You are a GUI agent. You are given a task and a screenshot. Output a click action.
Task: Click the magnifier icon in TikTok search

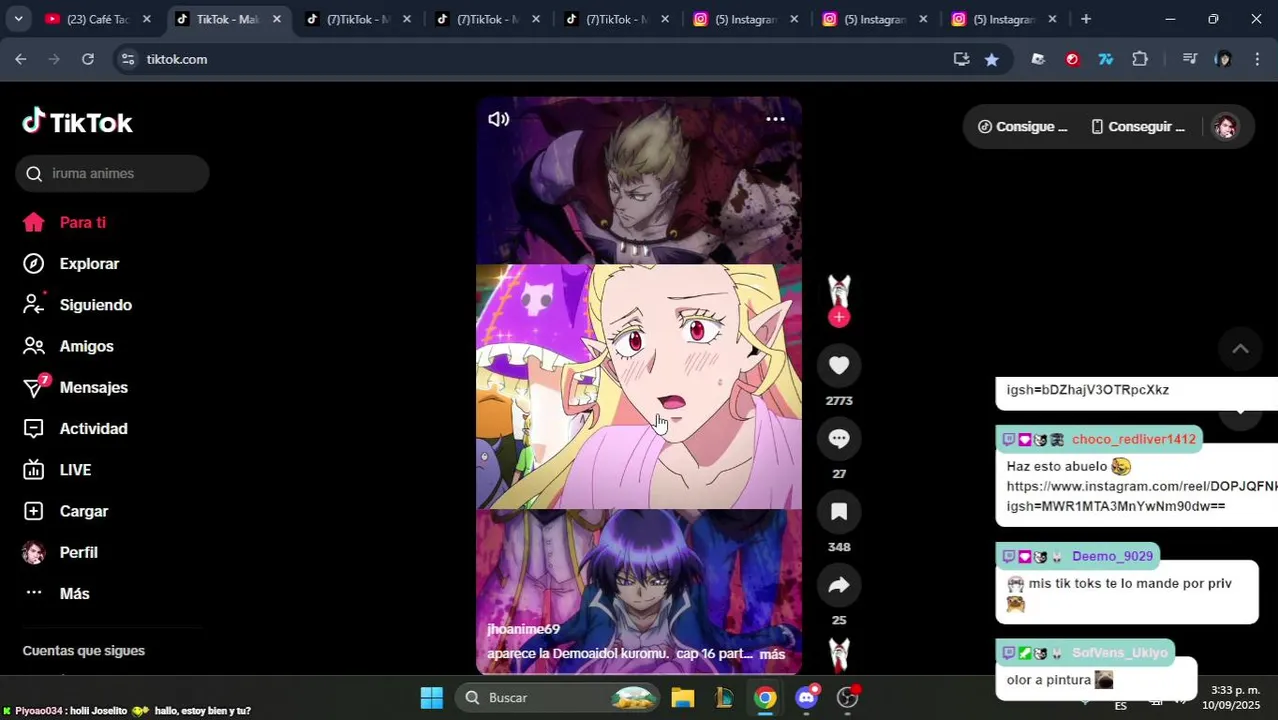pyautogui.click(x=34, y=174)
